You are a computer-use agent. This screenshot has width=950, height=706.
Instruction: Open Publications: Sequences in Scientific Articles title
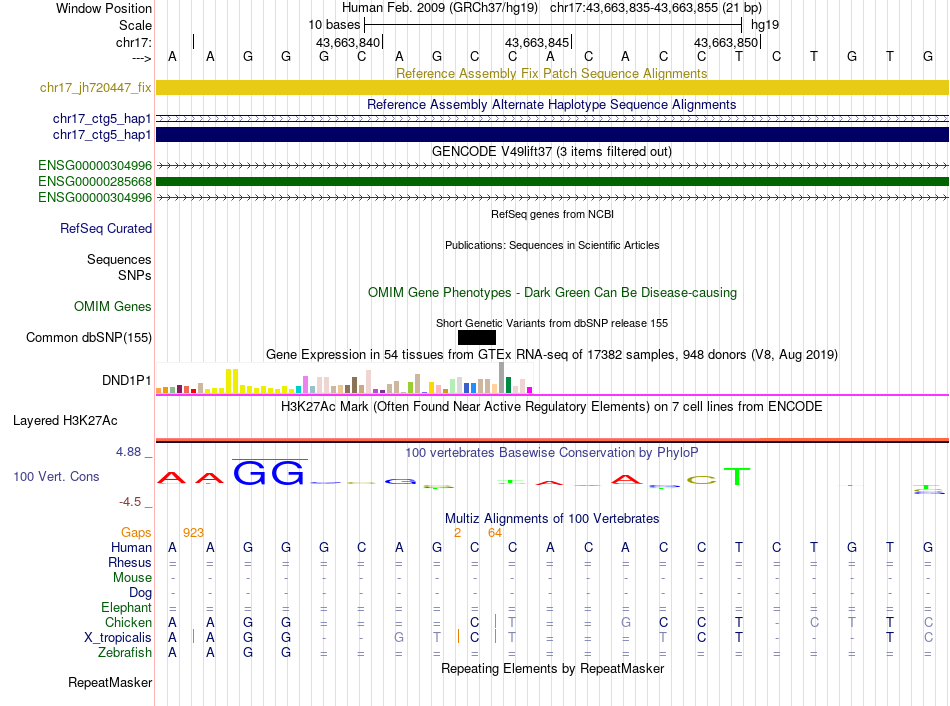(552, 245)
